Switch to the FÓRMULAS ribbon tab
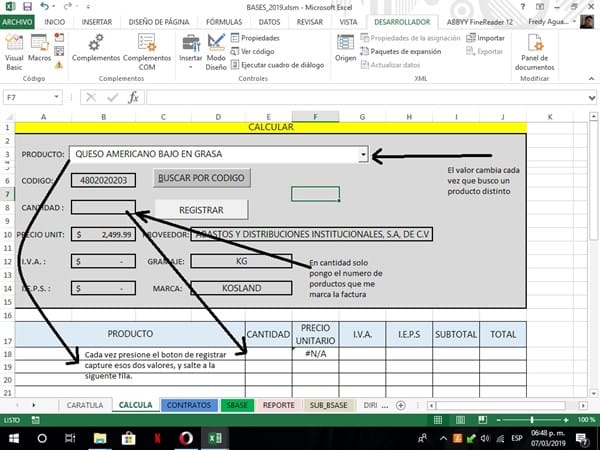This screenshot has width=600, height=450. pyautogui.click(x=222, y=20)
